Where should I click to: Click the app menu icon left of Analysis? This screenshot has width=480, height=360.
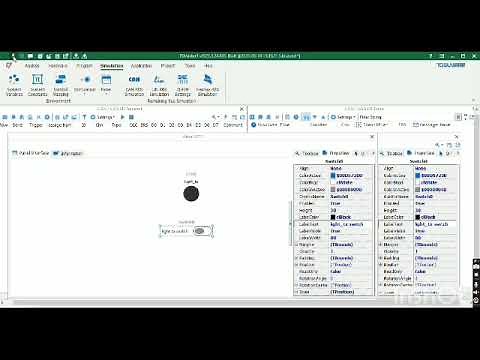click(9, 66)
